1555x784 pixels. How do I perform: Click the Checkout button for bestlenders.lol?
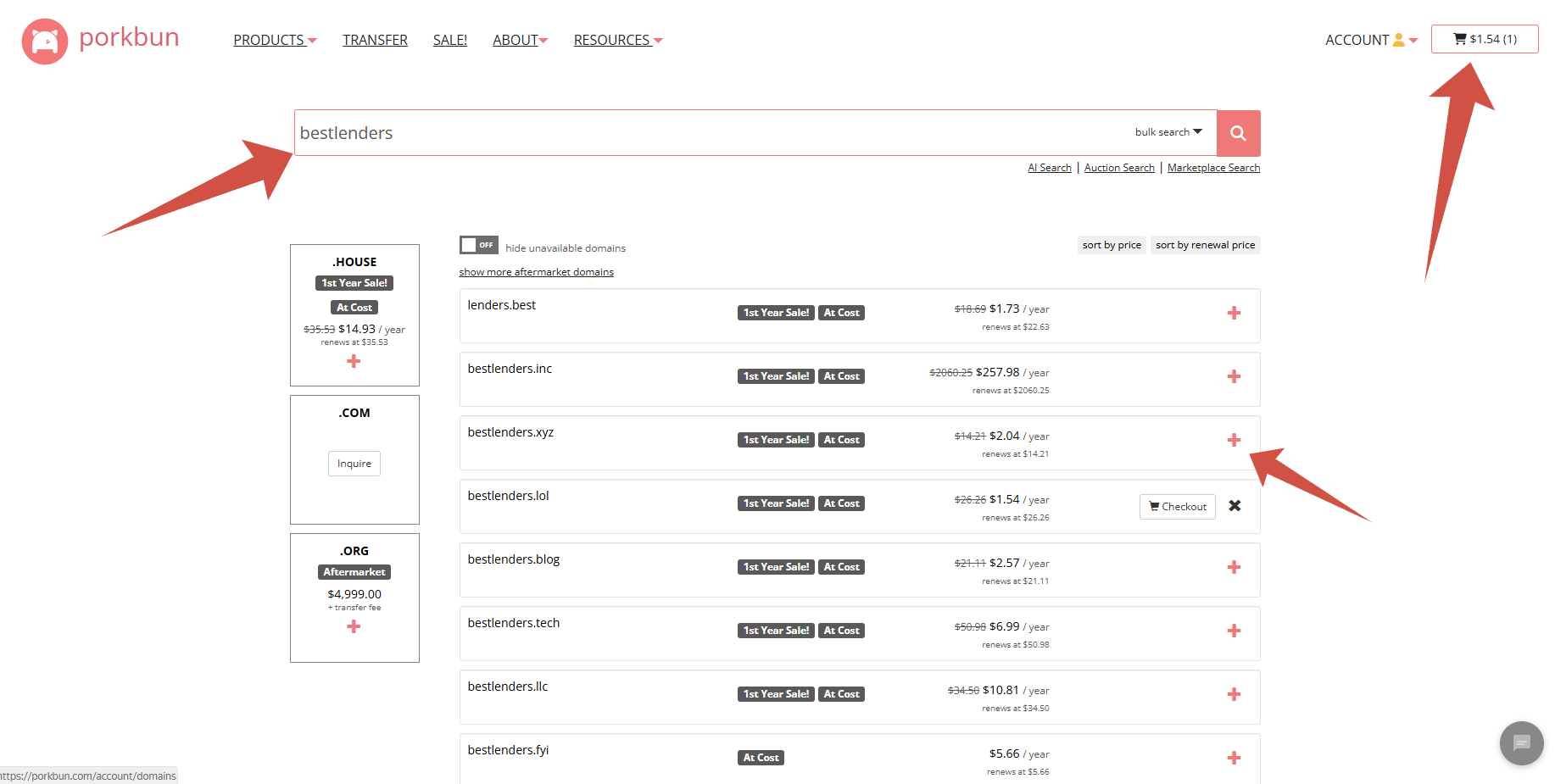pyautogui.click(x=1177, y=507)
